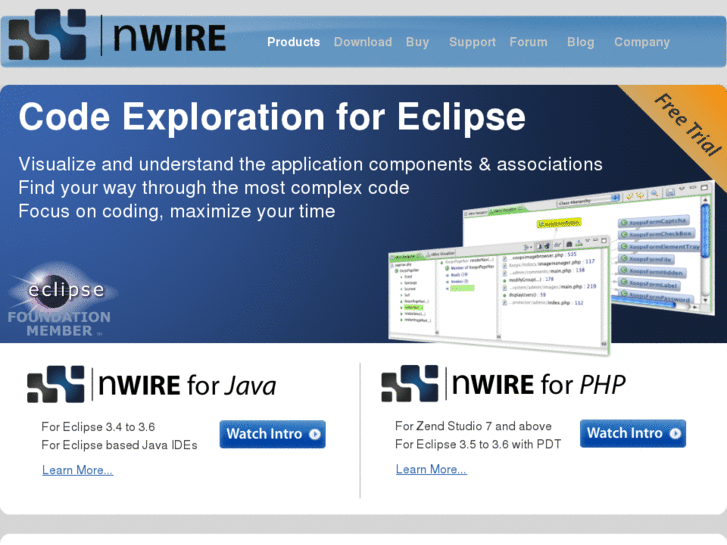The image size is (727, 545).
Task: Open the nWire screenshots preview image
Action: (551, 267)
